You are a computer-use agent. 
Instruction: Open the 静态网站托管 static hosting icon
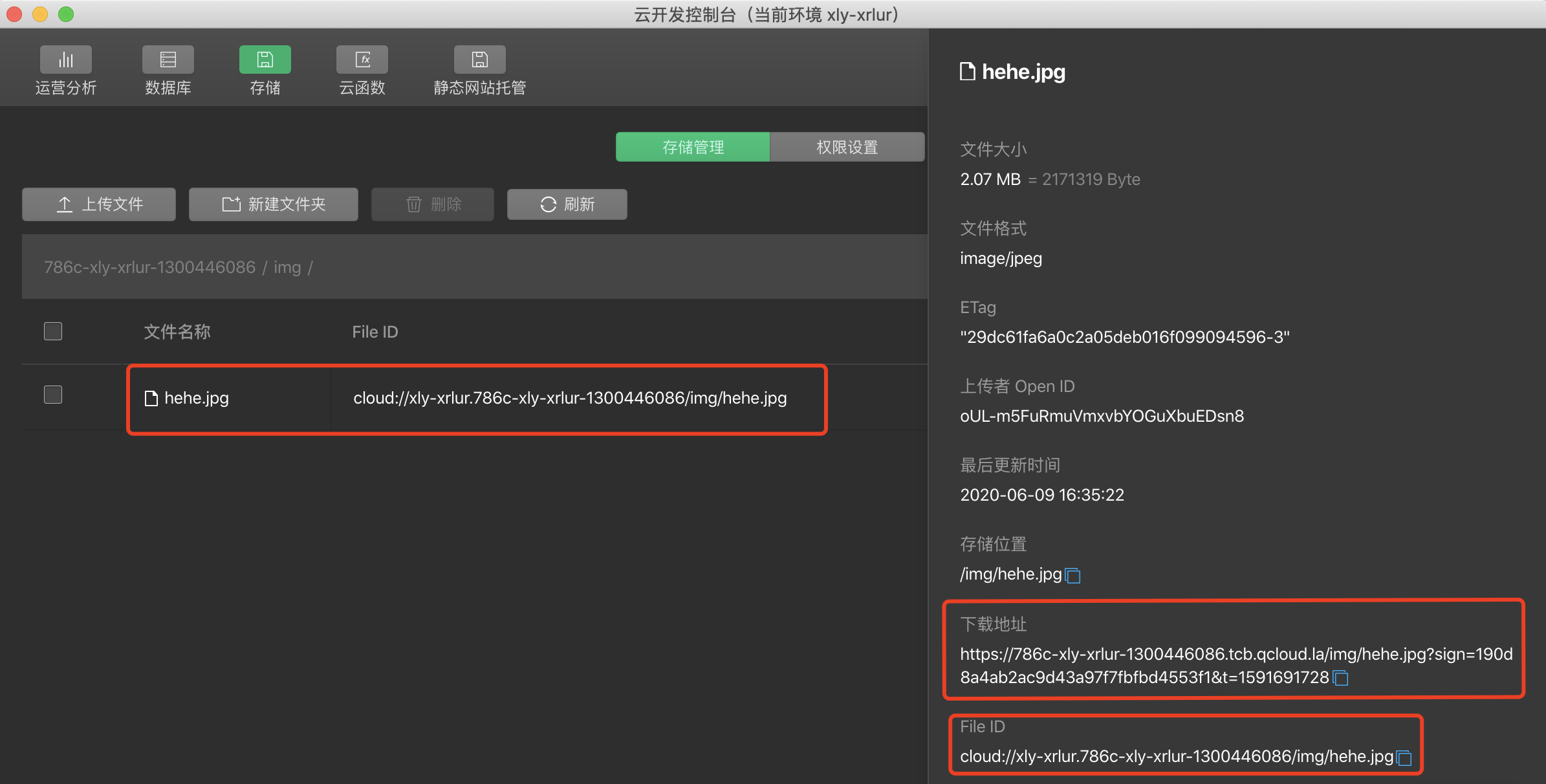pos(479,60)
